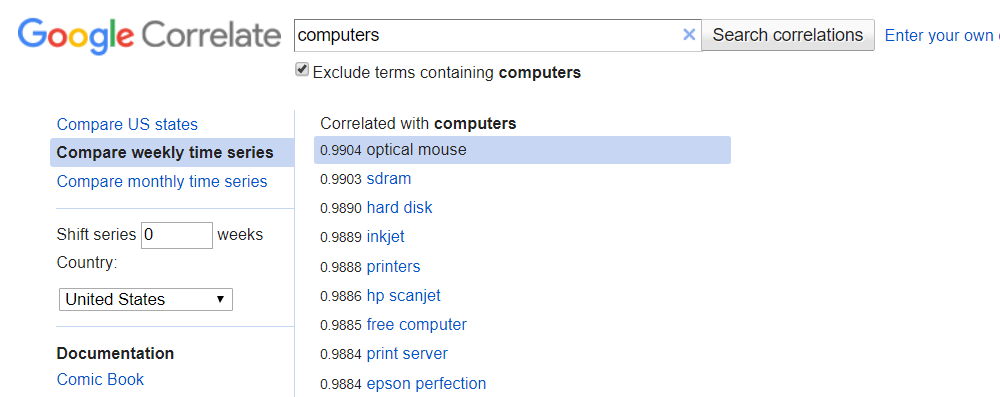Open the hard disk correlation

coord(399,207)
